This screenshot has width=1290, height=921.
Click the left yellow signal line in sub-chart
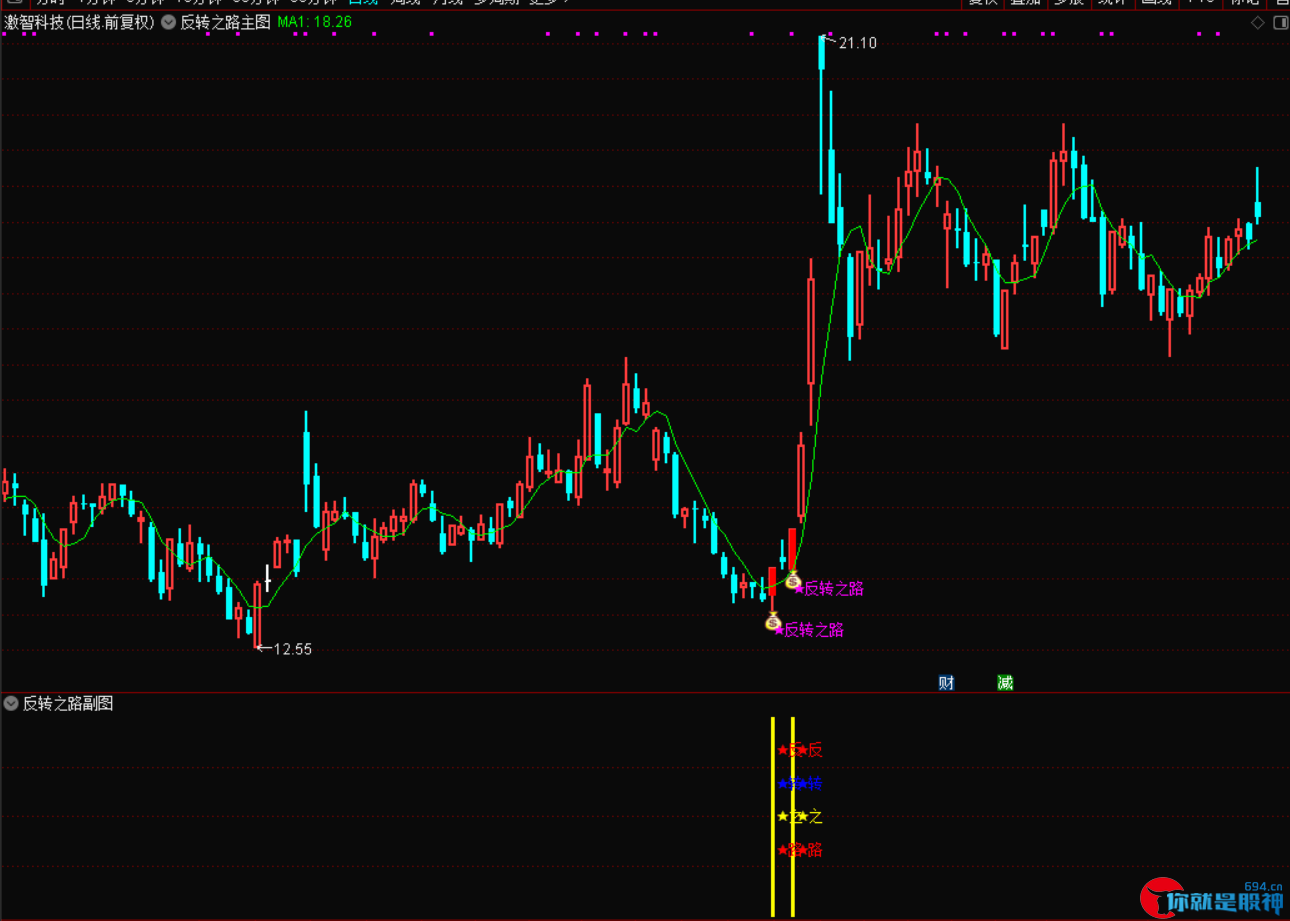pyautogui.click(x=772, y=816)
